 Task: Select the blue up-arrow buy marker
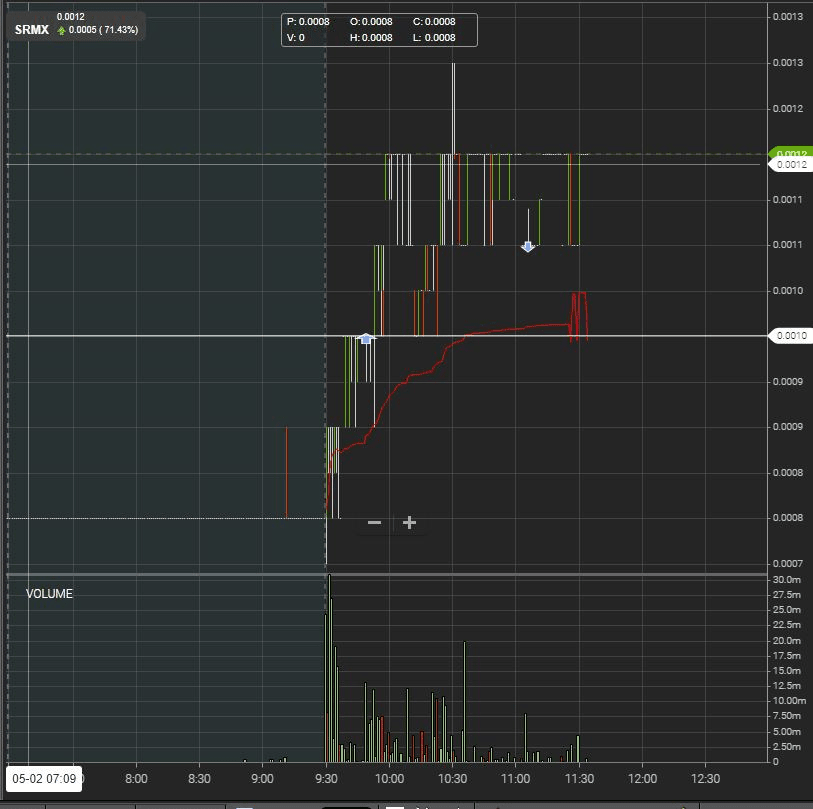point(366,339)
